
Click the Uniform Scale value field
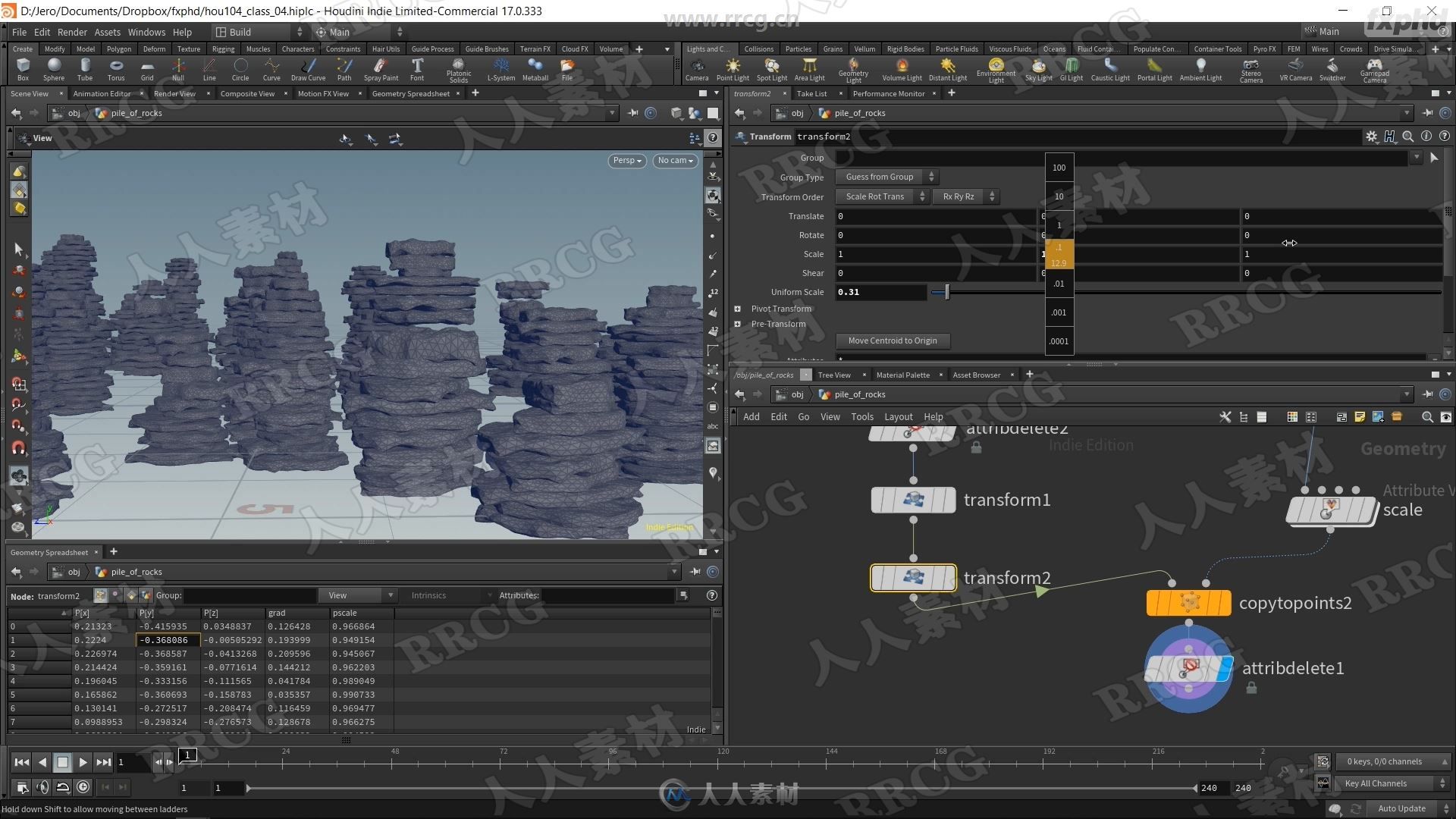[x=880, y=292]
